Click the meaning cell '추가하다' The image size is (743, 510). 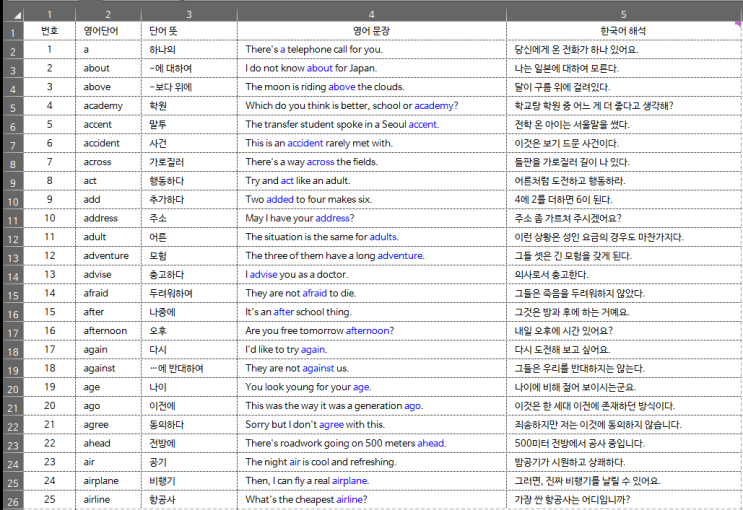point(189,200)
